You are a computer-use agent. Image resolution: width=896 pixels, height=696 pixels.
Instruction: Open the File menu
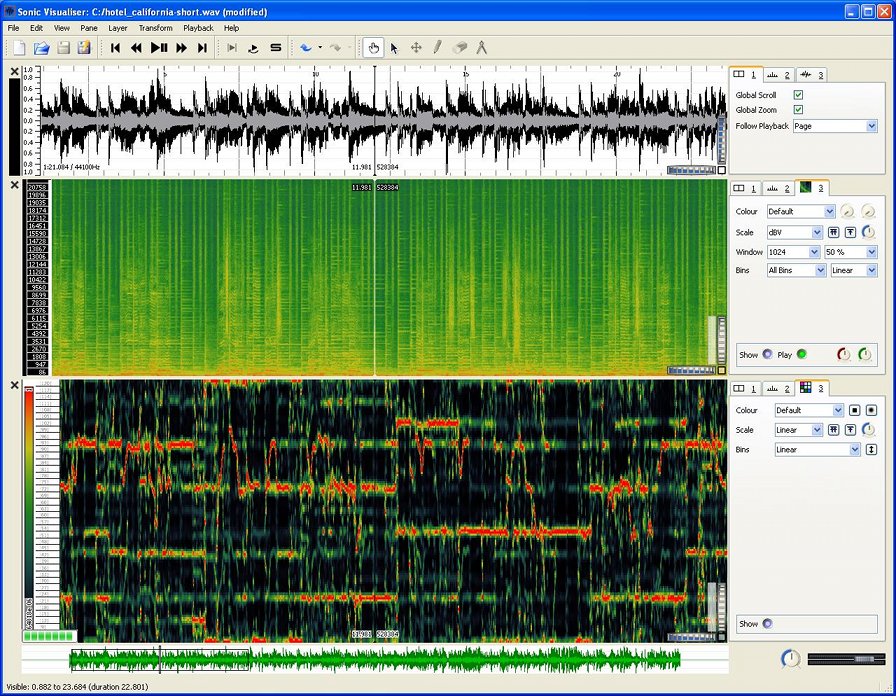tap(13, 28)
